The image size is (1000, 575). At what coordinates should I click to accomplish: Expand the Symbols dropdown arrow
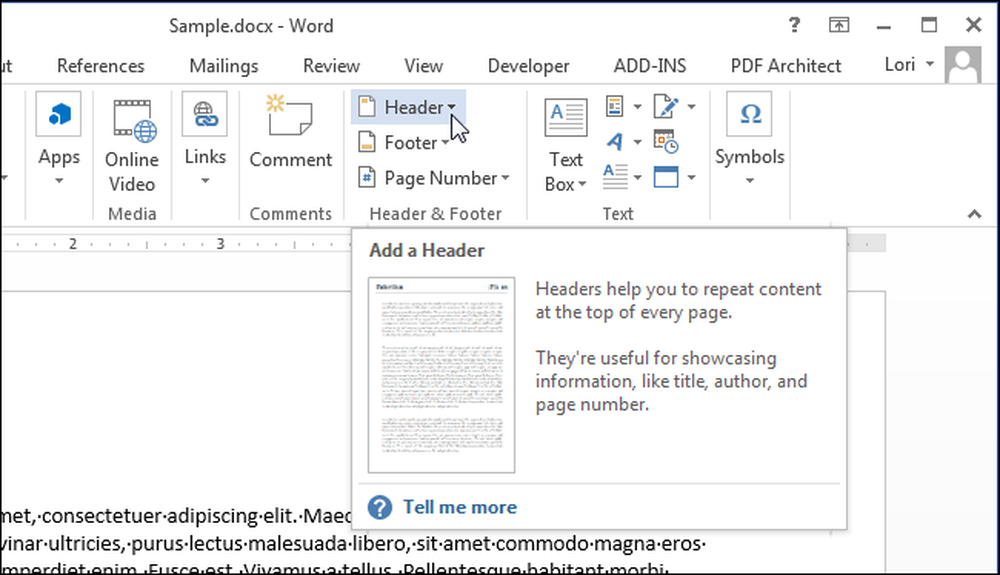click(x=750, y=181)
